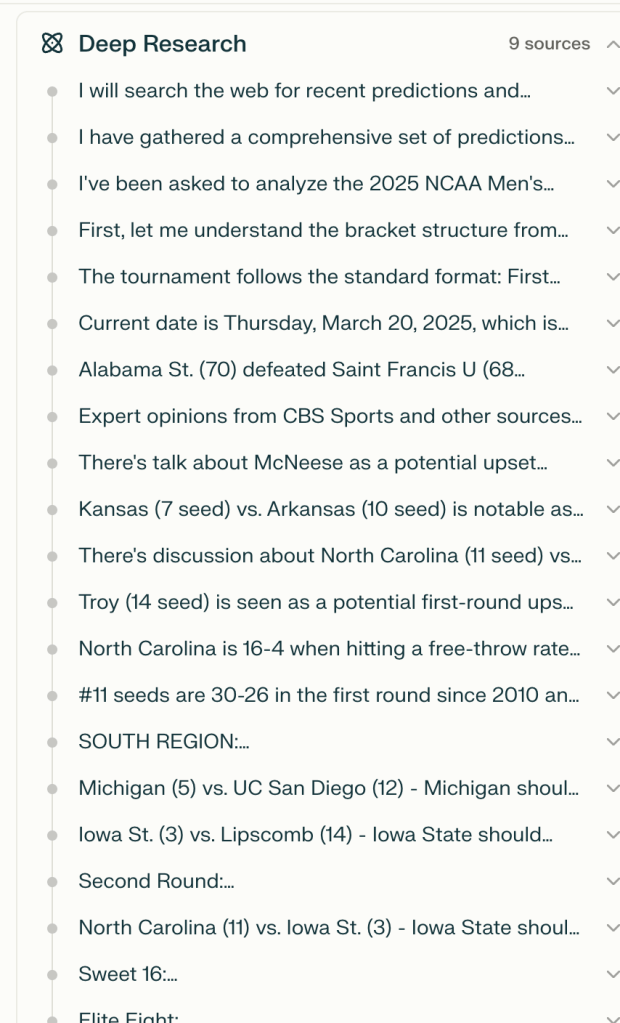Click the bullet dot next to 'First, let me understand'
The width and height of the screenshot is (620, 1023).
click(x=52, y=231)
